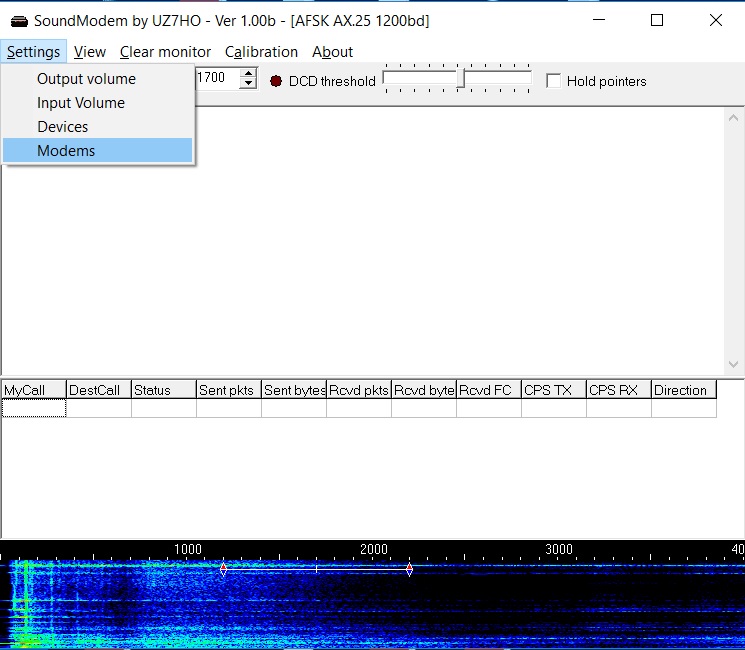Open the About menu
745x650 pixels.
pyautogui.click(x=332, y=52)
